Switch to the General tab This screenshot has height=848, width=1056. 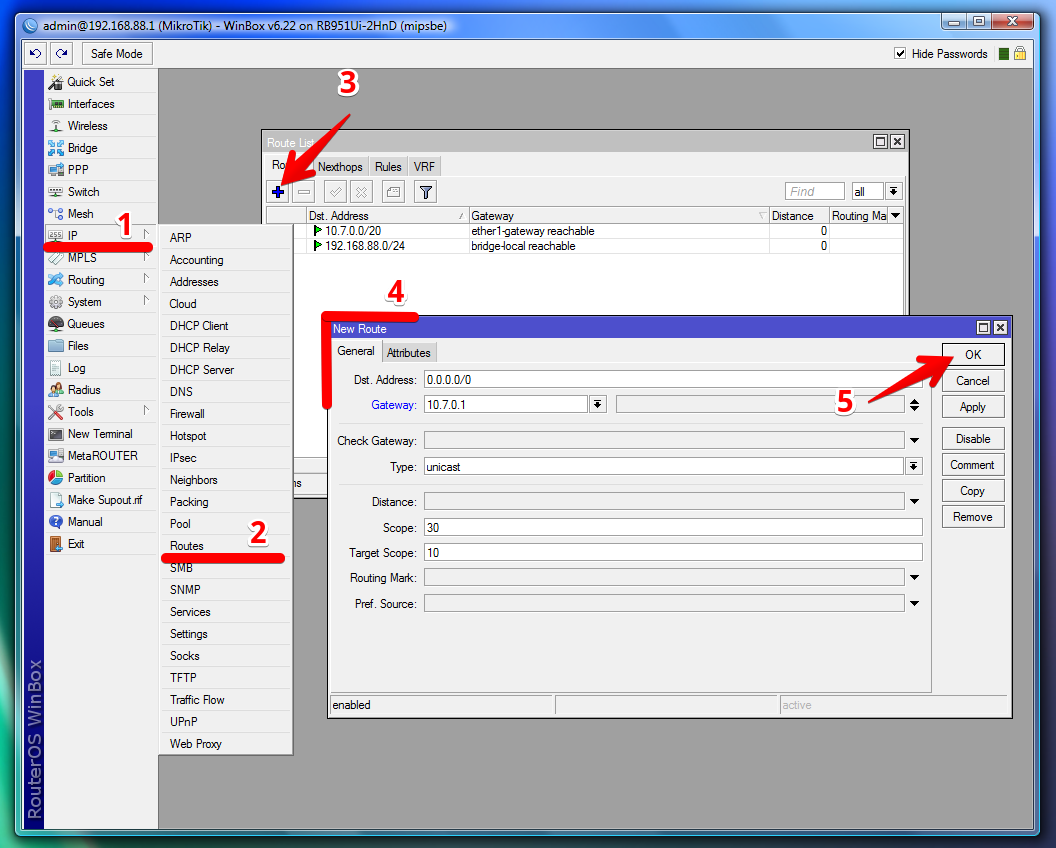356,351
